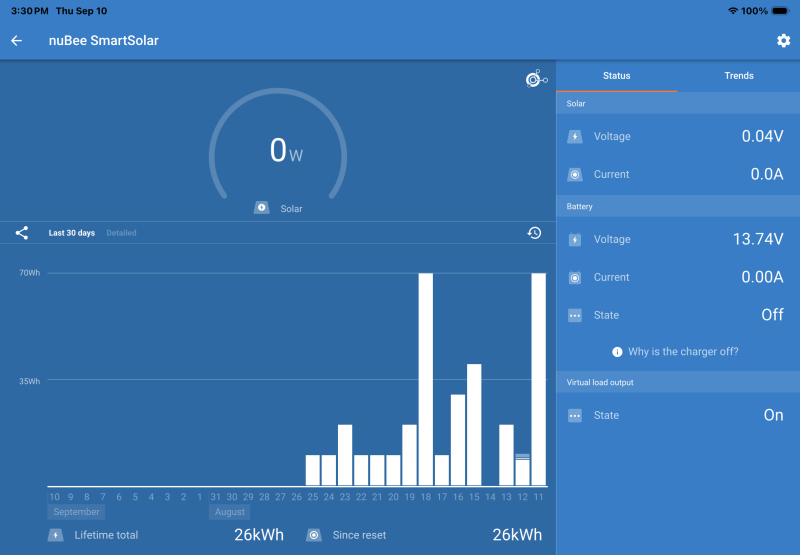Tap the VE.Smart networking icon
Image resolution: width=800 pixels, height=555 pixels.
click(x=536, y=79)
